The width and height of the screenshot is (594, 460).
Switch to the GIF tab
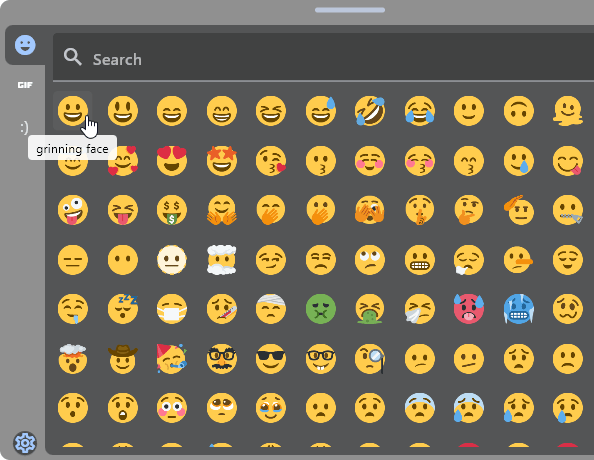click(25, 85)
